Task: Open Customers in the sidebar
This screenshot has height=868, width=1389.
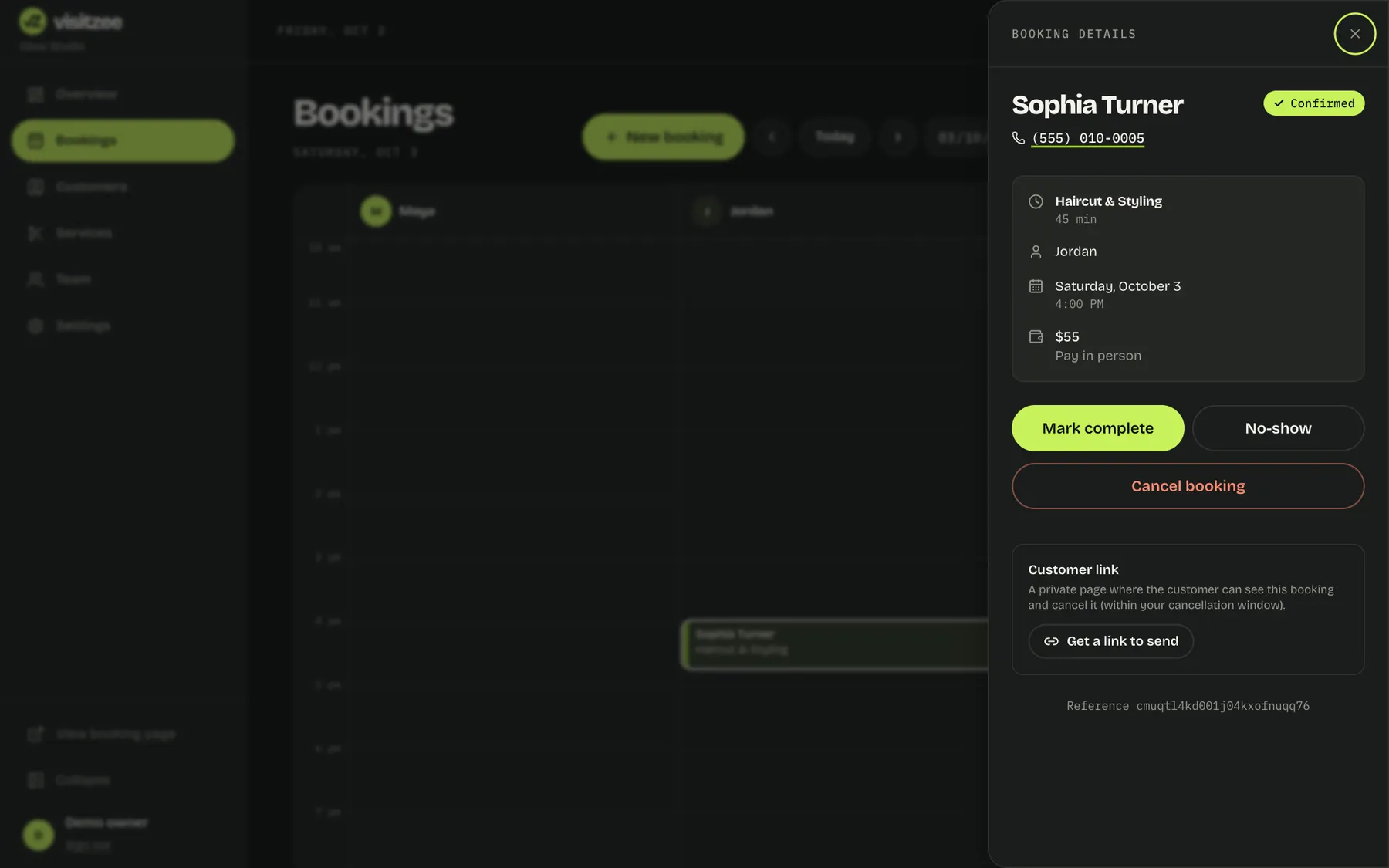Action: [x=123, y=187]
